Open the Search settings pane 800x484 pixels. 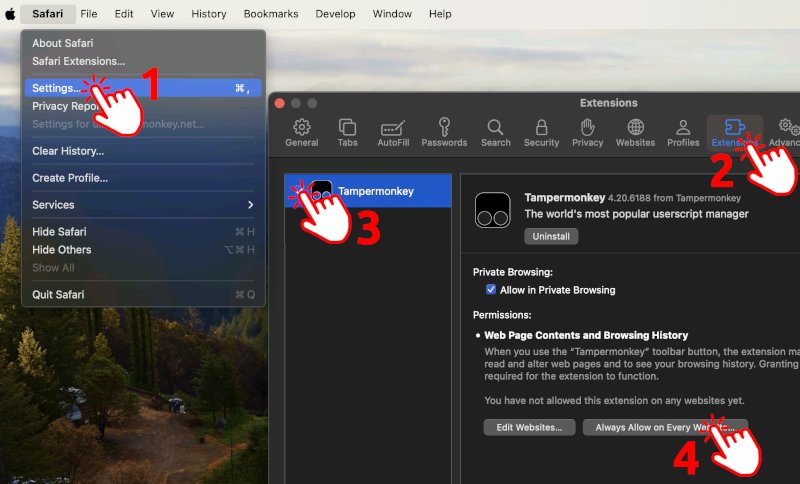pos(495,132)
